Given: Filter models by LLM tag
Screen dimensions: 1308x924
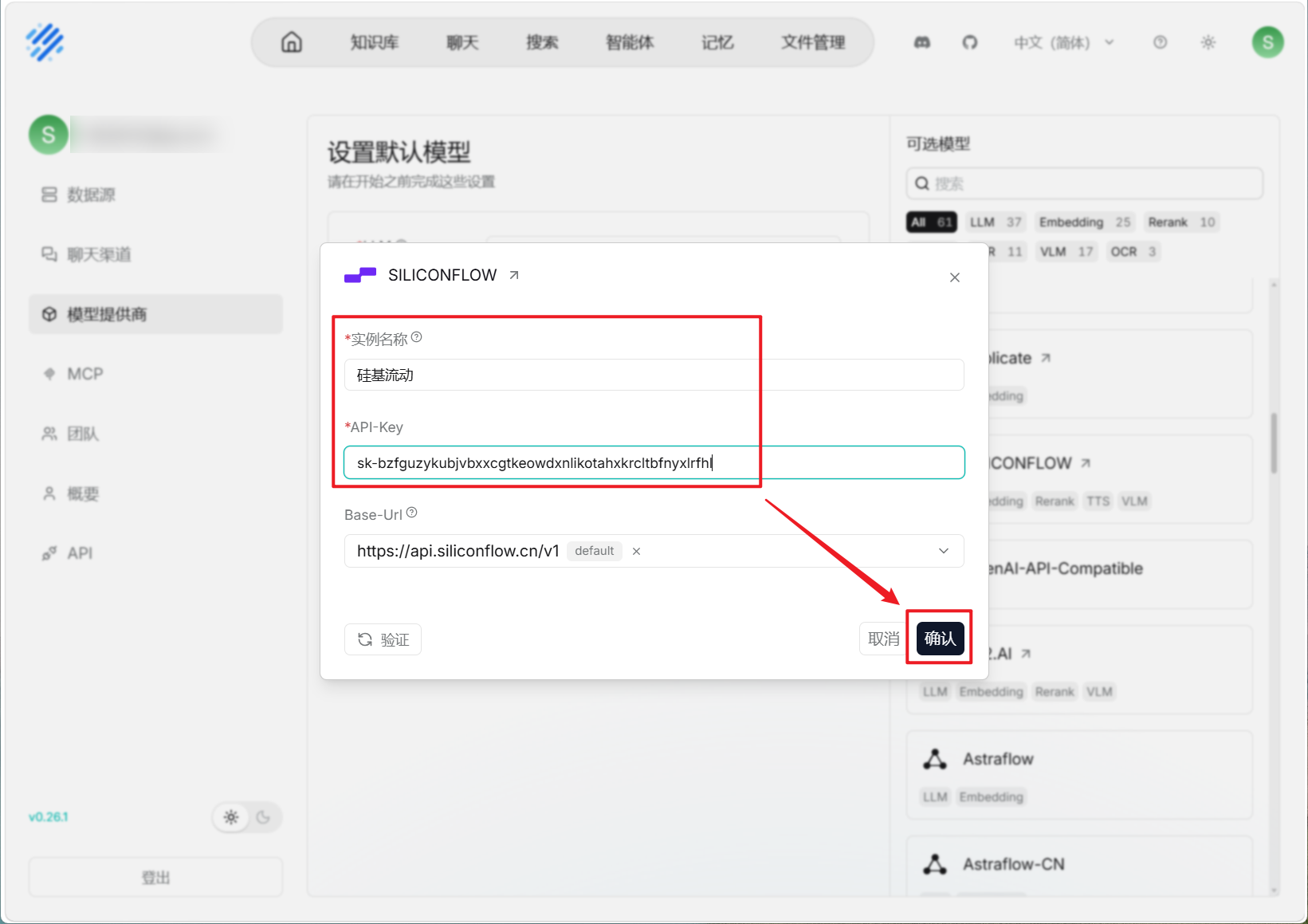Looking at the screenshot, I should pos(995,222).
